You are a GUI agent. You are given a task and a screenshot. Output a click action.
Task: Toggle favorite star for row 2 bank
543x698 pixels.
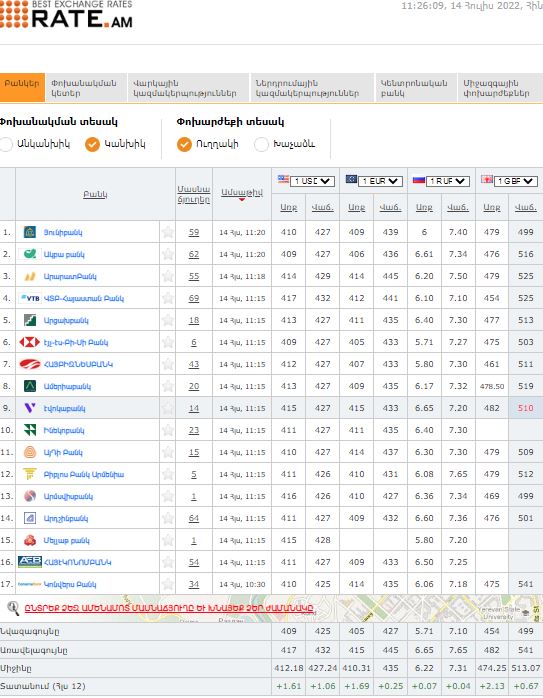point(168,254)
